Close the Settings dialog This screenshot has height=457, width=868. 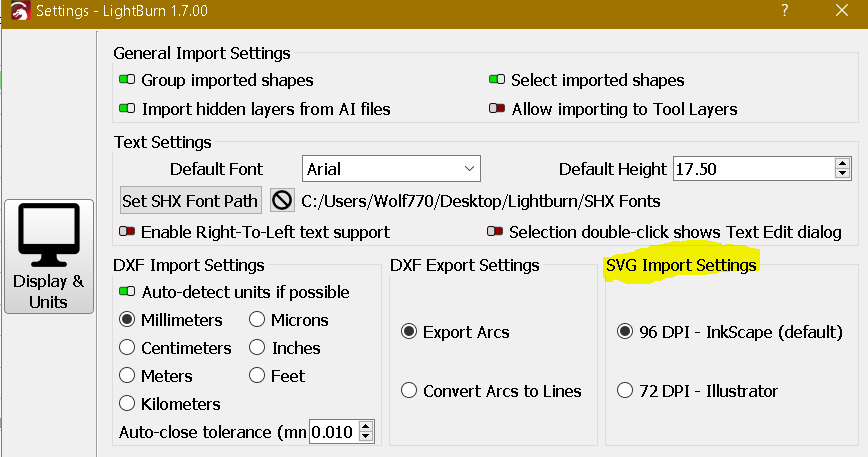(842, 11)
